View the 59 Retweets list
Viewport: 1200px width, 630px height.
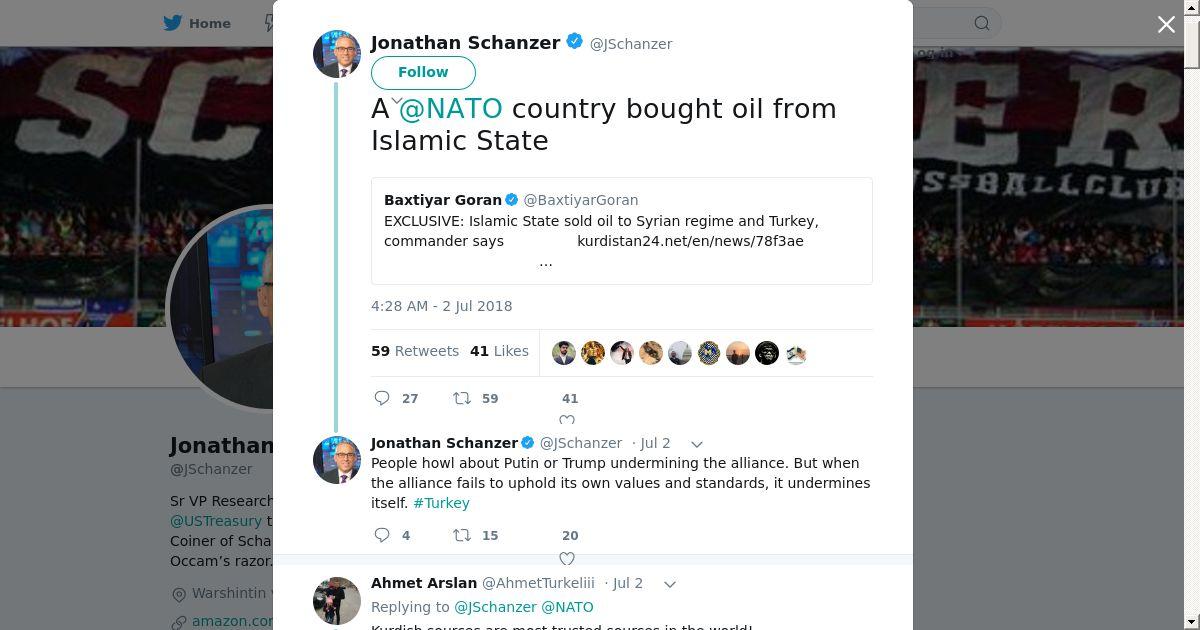click(415, 351)
